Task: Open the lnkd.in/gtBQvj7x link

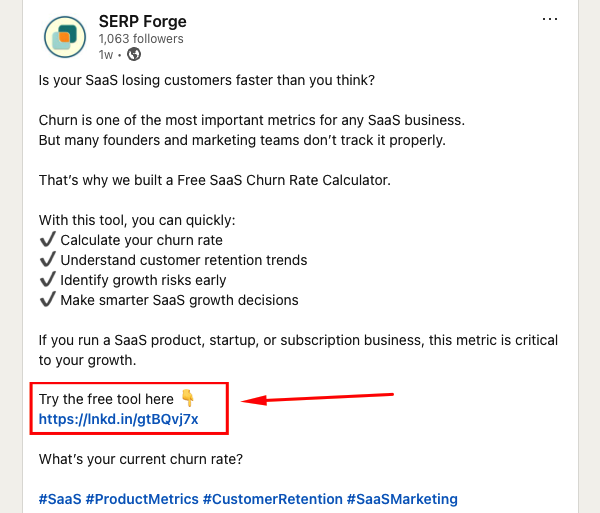Action: [118, 419]
